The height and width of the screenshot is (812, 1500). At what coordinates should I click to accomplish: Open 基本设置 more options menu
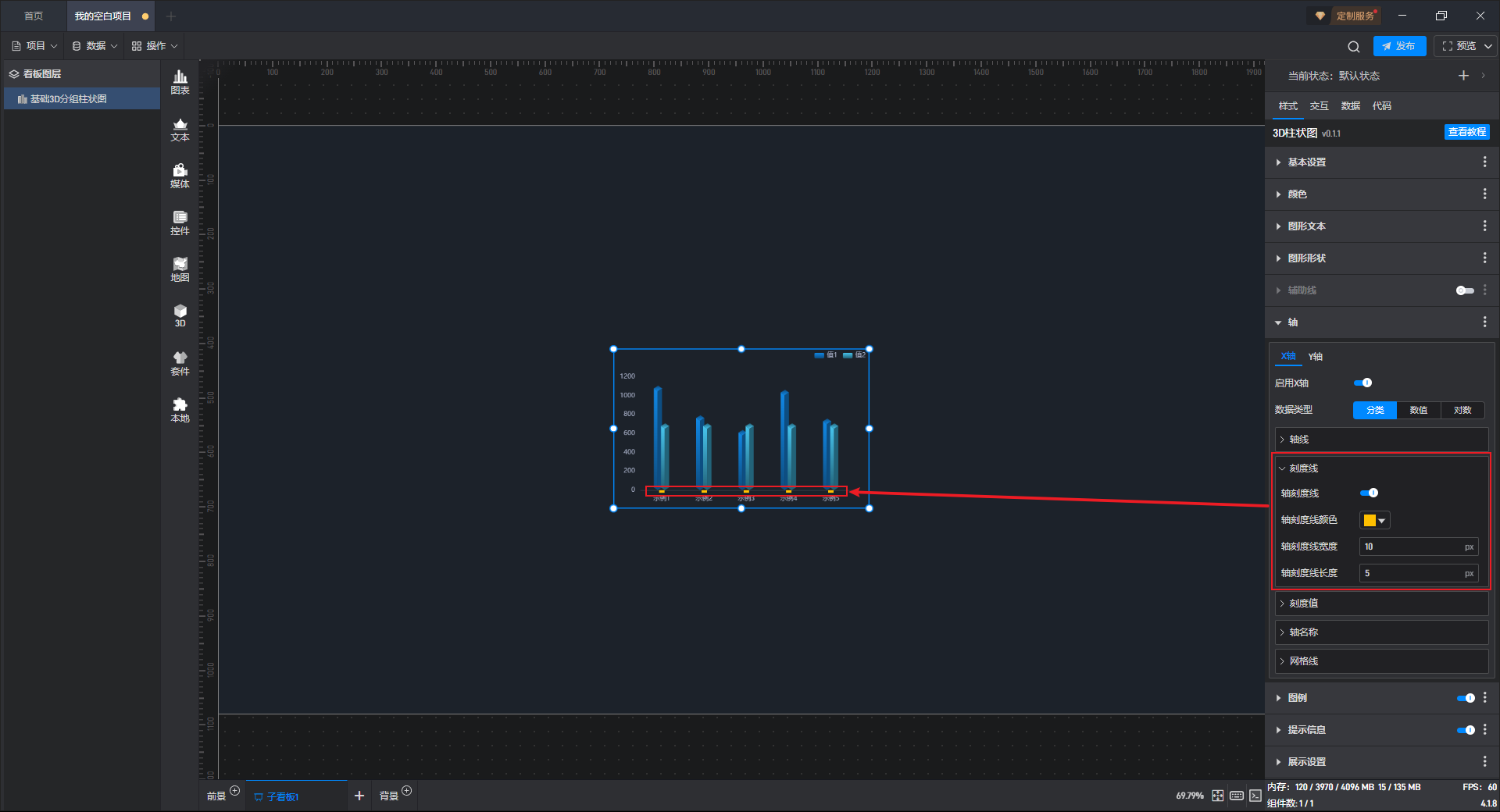click(1484, 162)
